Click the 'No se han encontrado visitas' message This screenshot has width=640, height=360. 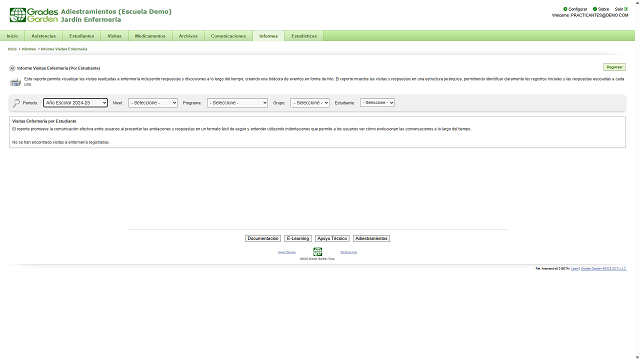pos(60,142)
